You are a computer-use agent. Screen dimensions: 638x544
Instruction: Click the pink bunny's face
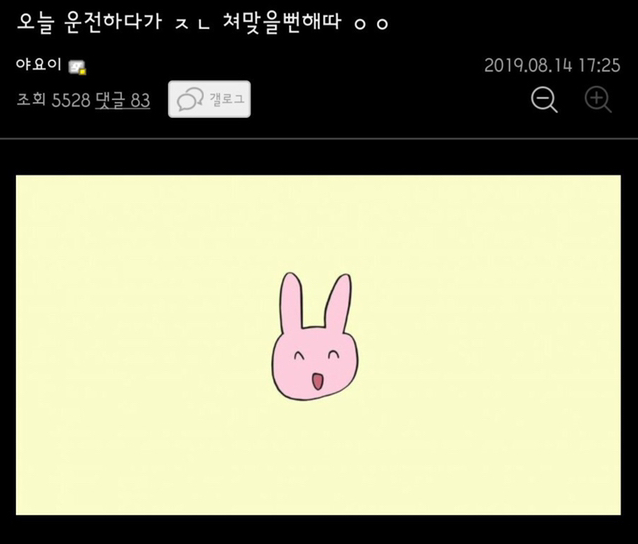pos(316,360)
